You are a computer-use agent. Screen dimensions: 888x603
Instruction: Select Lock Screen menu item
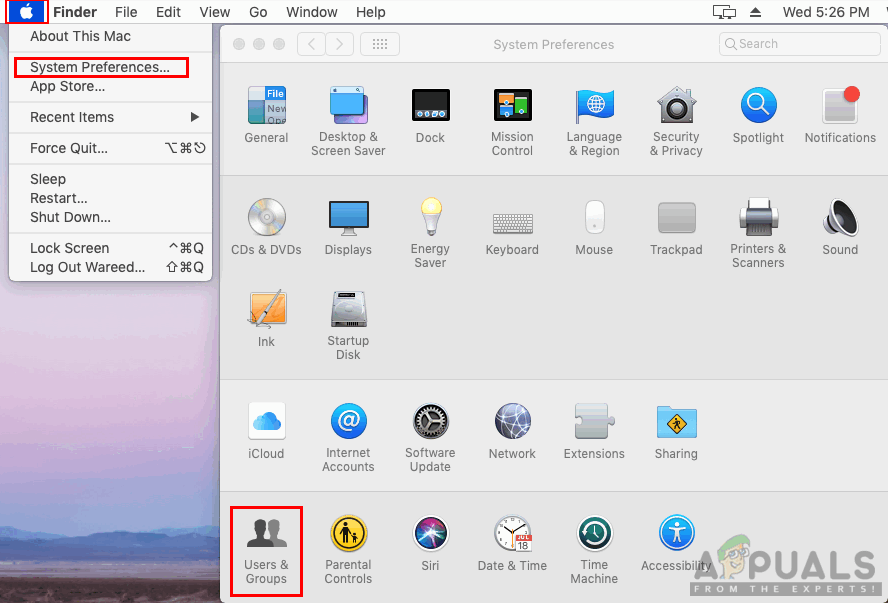point(110,248)
